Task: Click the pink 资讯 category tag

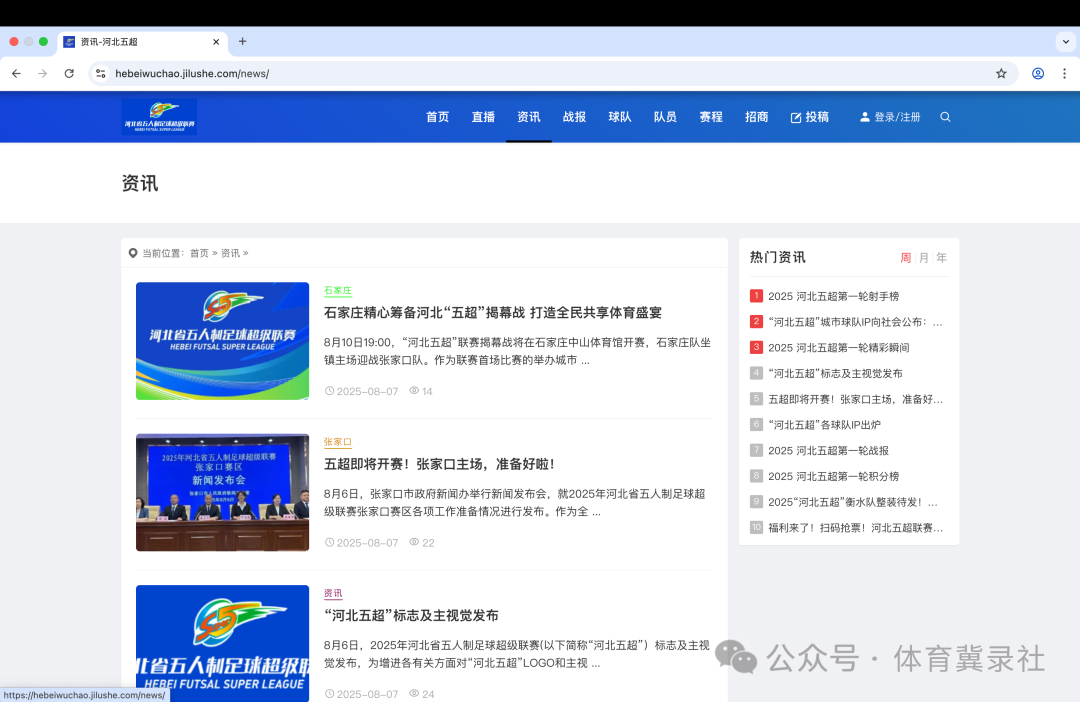Action: pos(333,593)
